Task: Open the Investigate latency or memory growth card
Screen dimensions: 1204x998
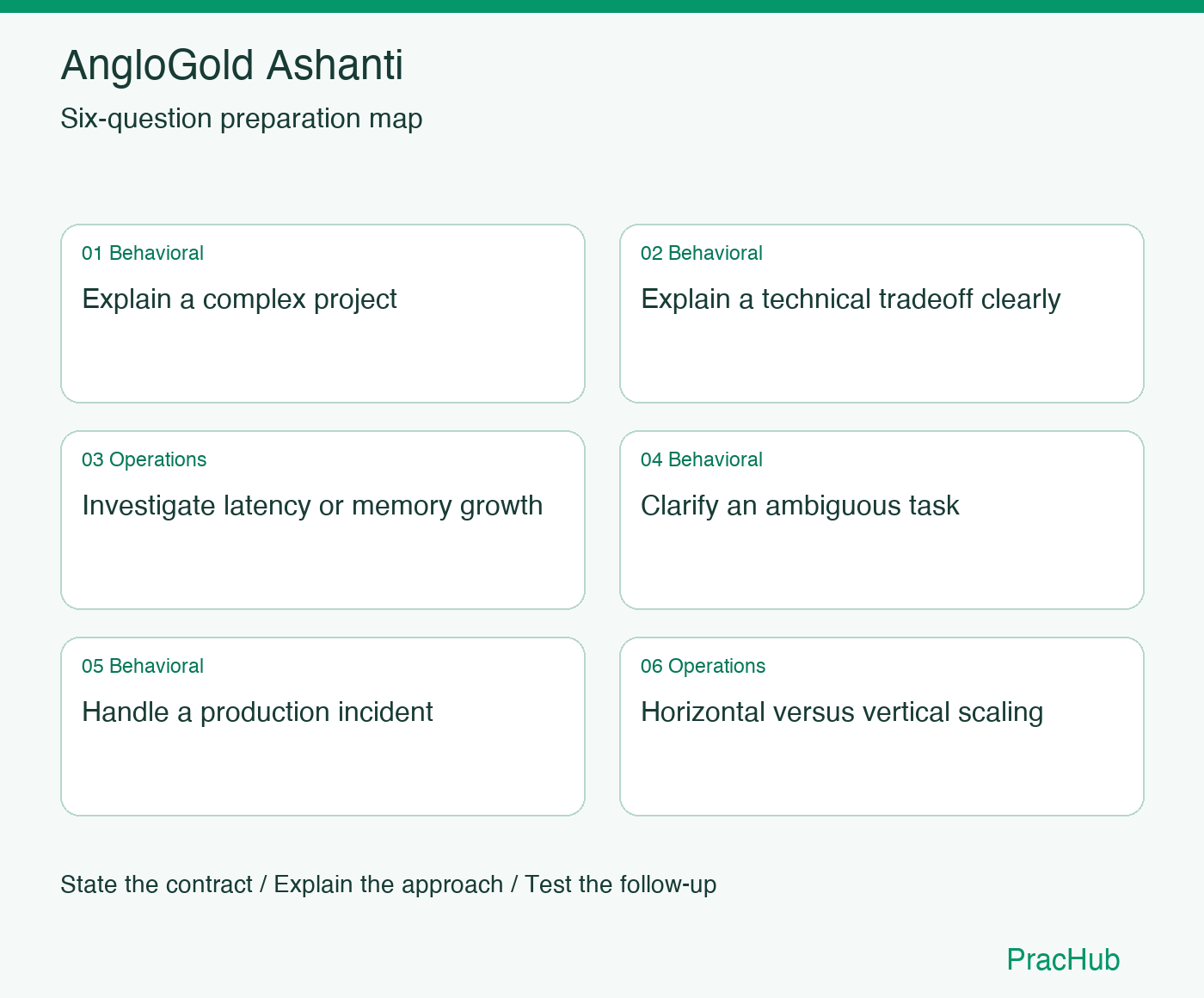Action: click(x=322, y=520)
